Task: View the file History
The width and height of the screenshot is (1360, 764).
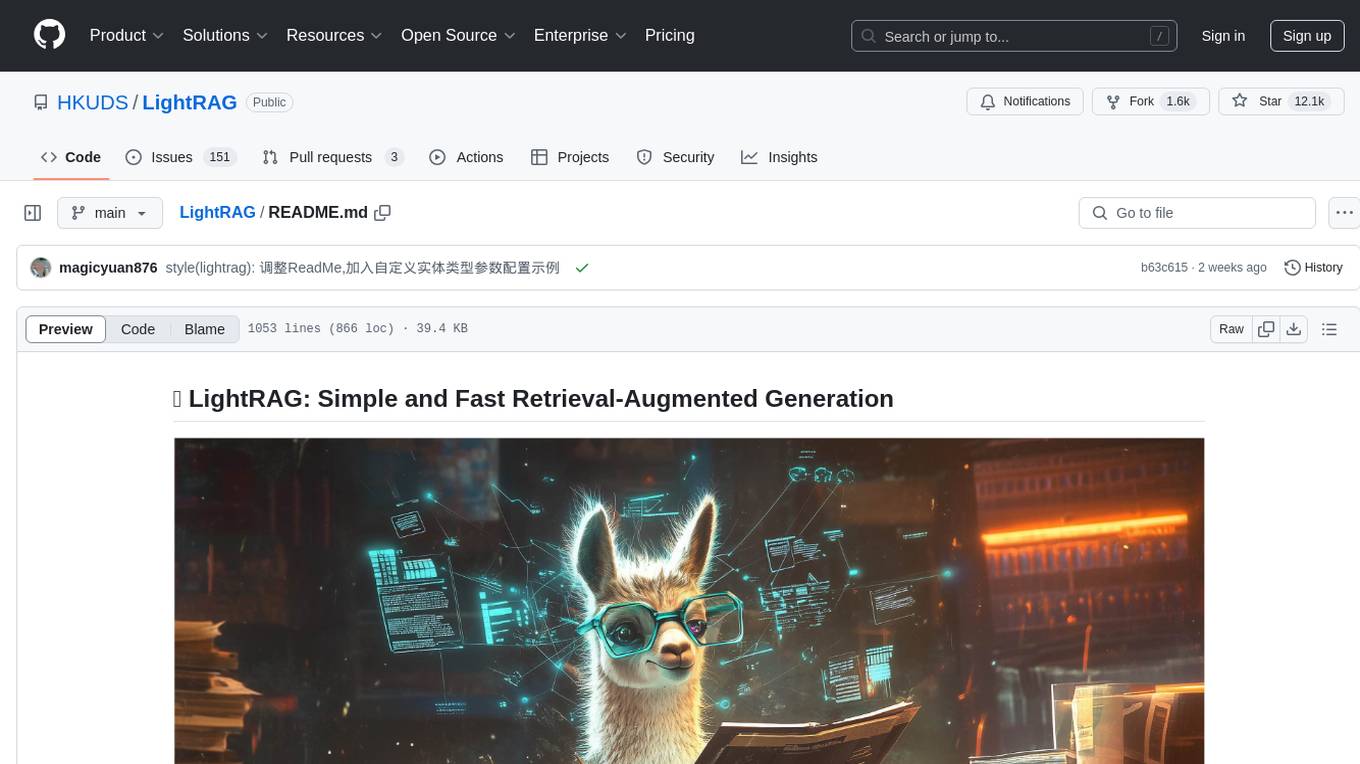Action: tap(1313, 268)
